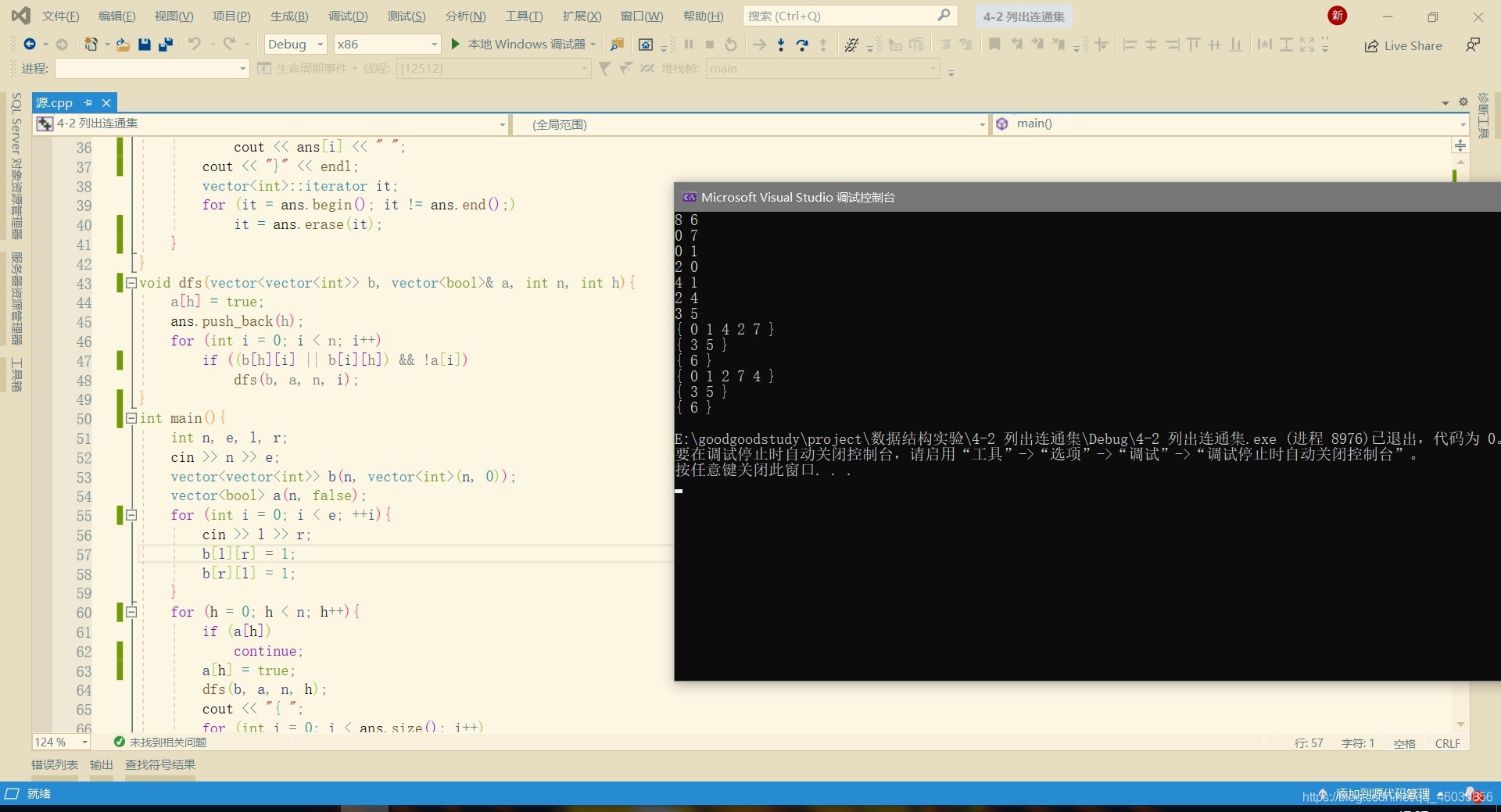
Task: Click the Undo arrow icon
Action: (x=195, y=45)
